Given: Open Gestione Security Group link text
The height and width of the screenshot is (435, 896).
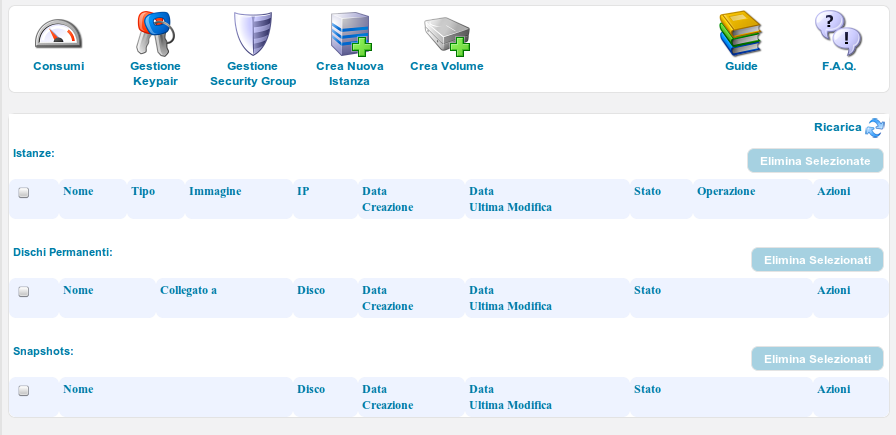Looking at the screenshot, I should 253,74.
